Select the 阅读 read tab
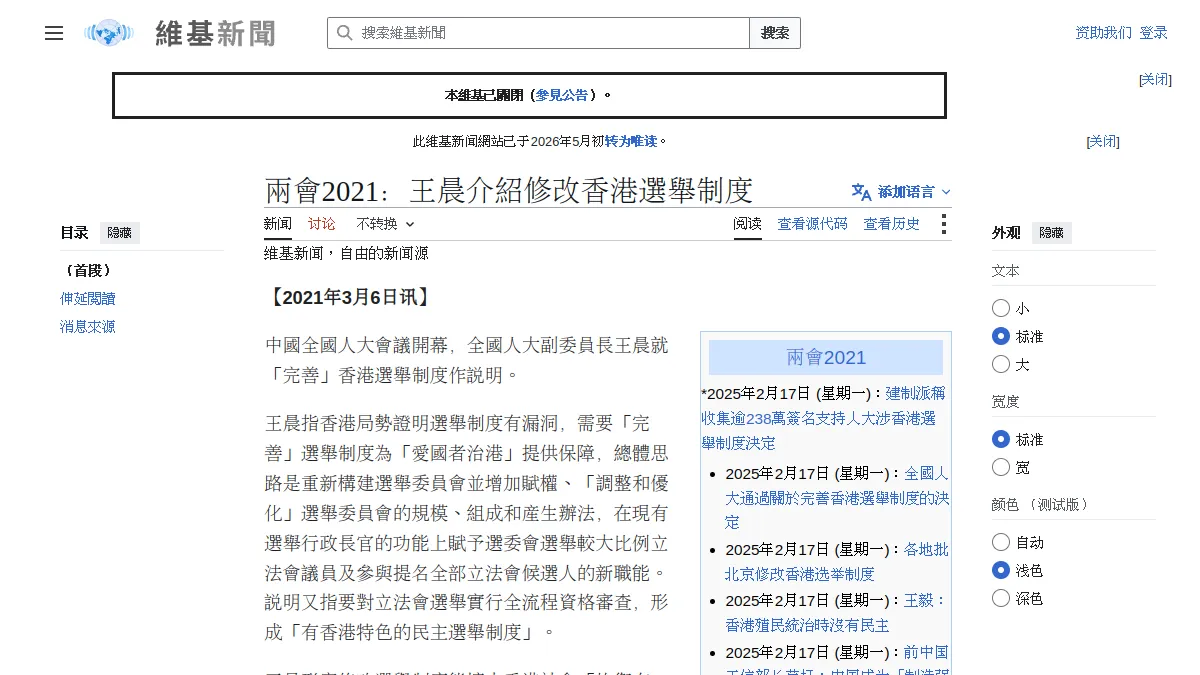The height and width of the screenshot is (675, 1200). (x=747, y=224)
